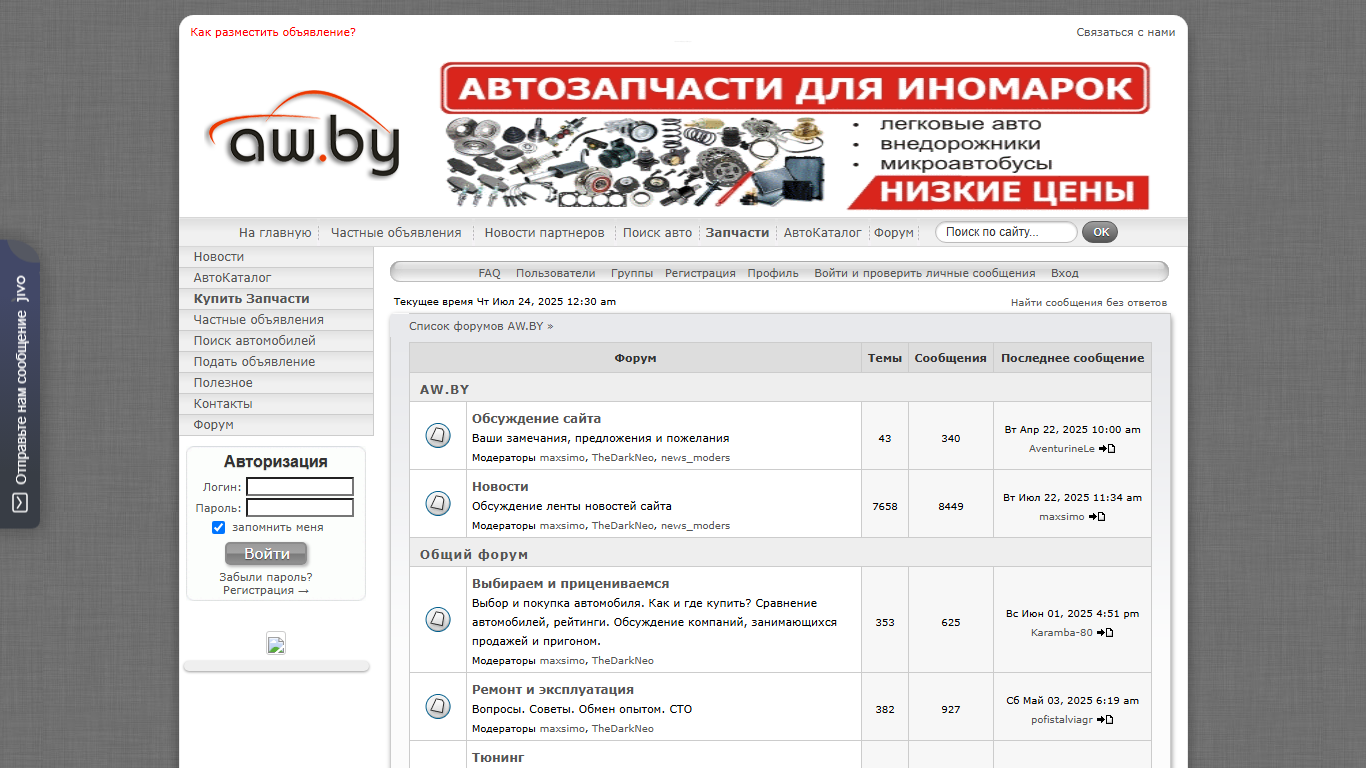
Task: Click the aw.by site logo
Action: click(303, 135)
